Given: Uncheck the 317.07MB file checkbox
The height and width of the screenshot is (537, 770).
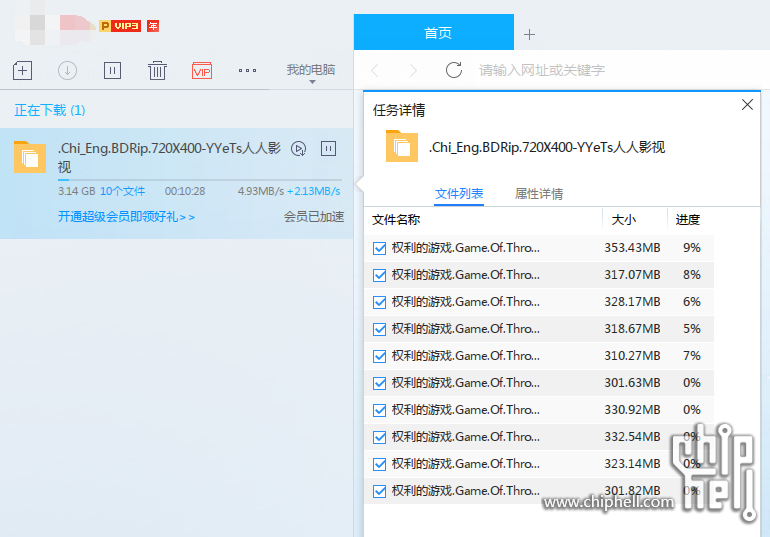Looking at the screenshot, I should point(379,275).
